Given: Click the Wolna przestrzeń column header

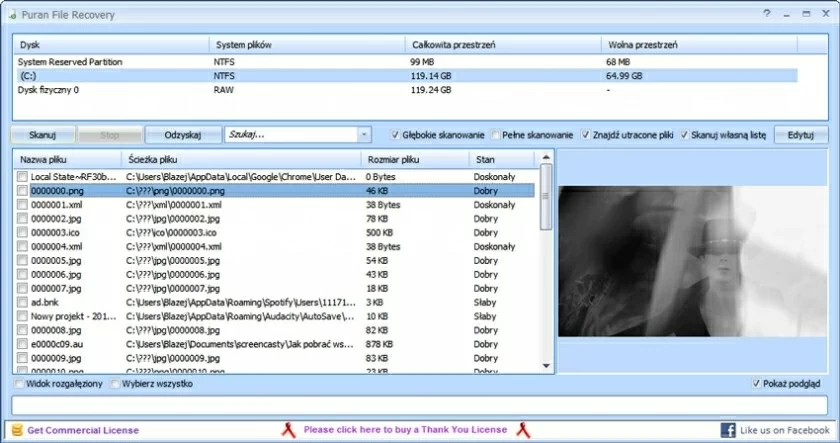Looking at the screenshot, I should [699, 45].
